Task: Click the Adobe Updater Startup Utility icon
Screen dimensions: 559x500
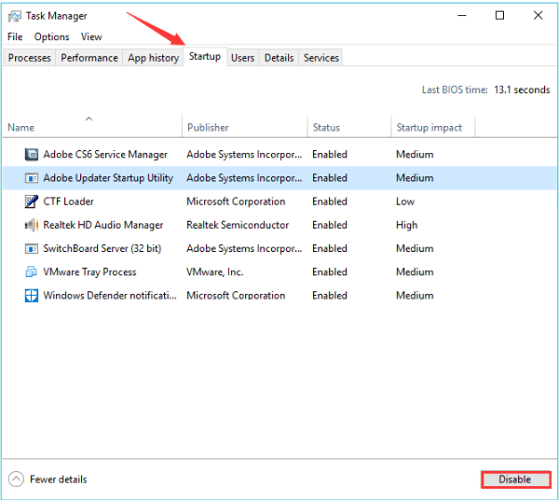Action: point(31,178)
